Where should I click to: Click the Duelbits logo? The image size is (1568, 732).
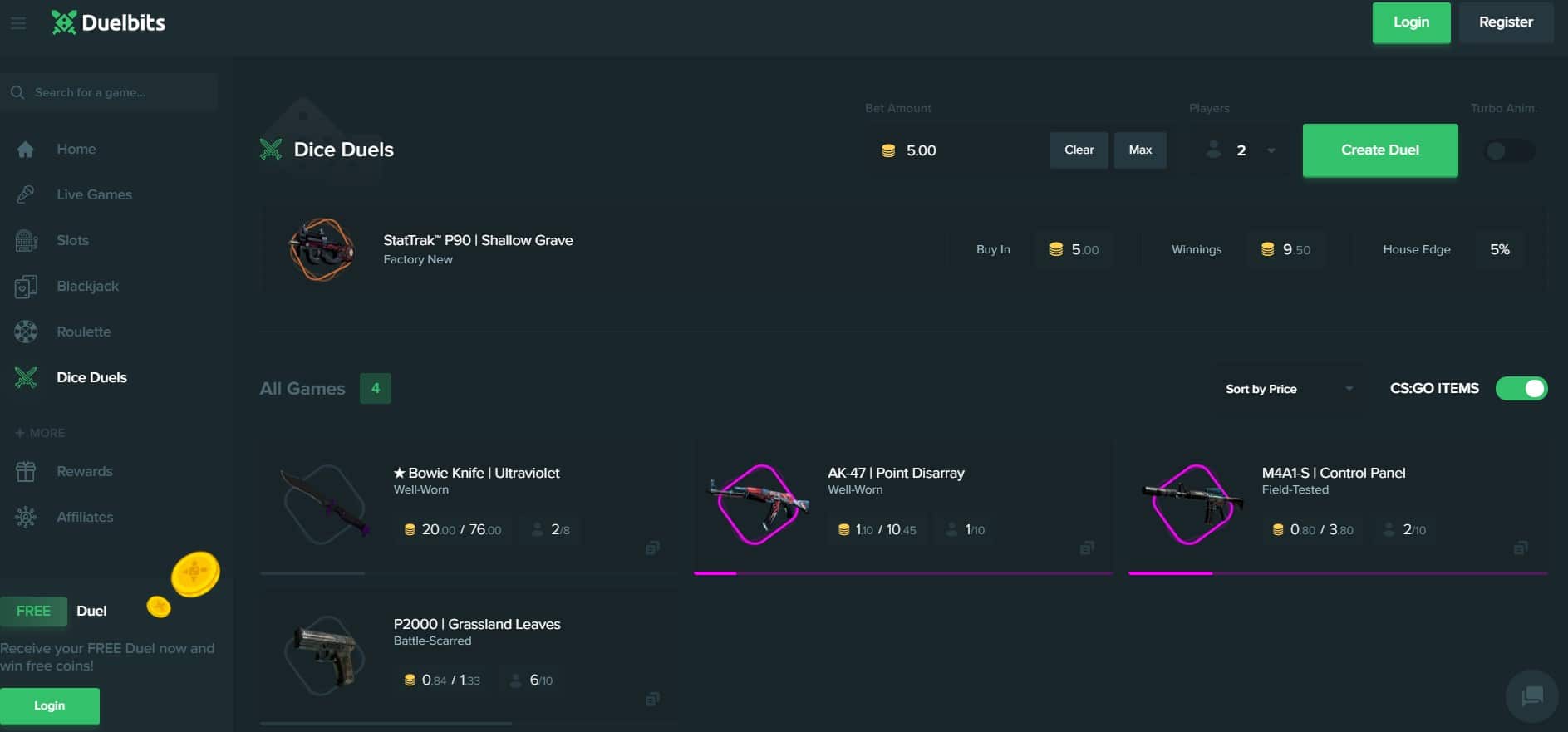108,22
